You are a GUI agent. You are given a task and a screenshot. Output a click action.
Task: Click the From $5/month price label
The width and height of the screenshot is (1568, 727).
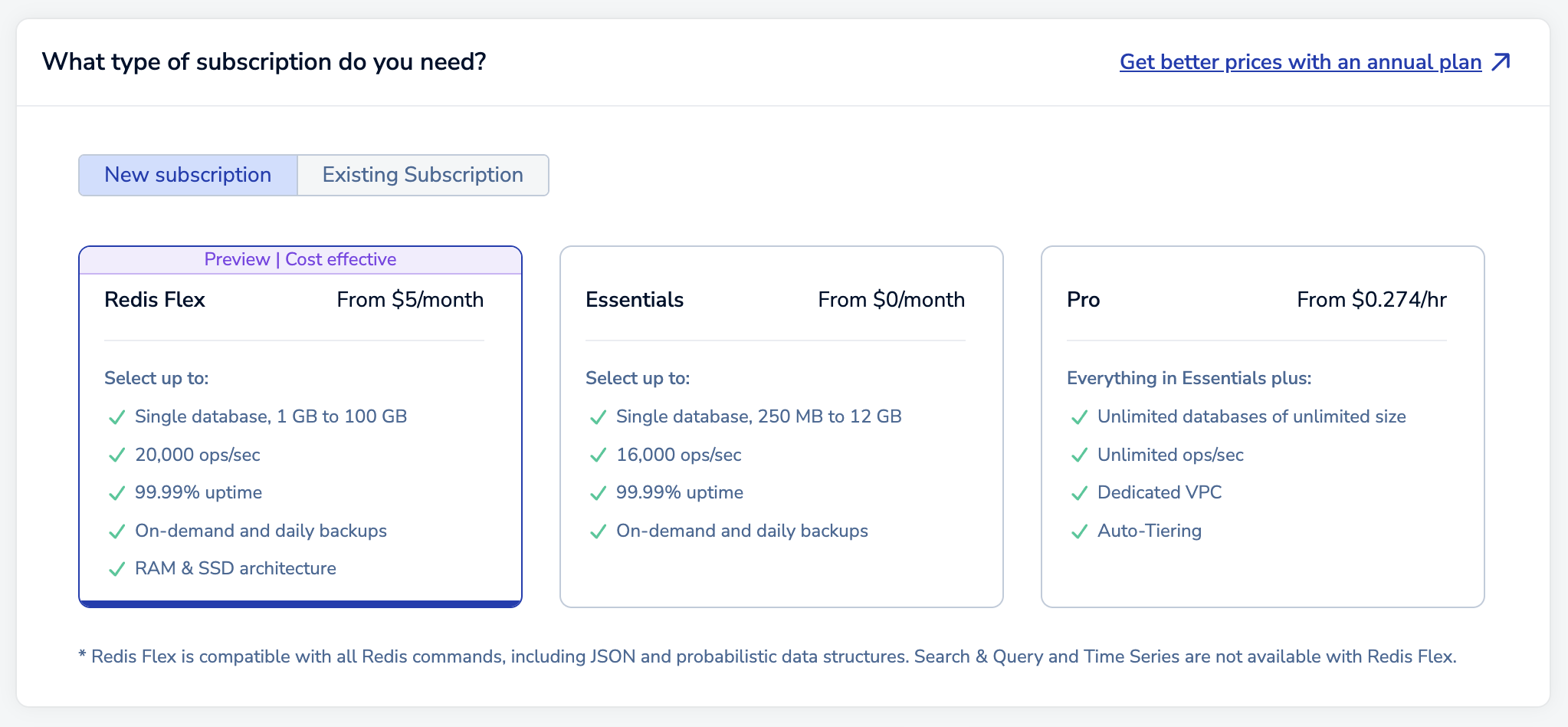point(410,300)
